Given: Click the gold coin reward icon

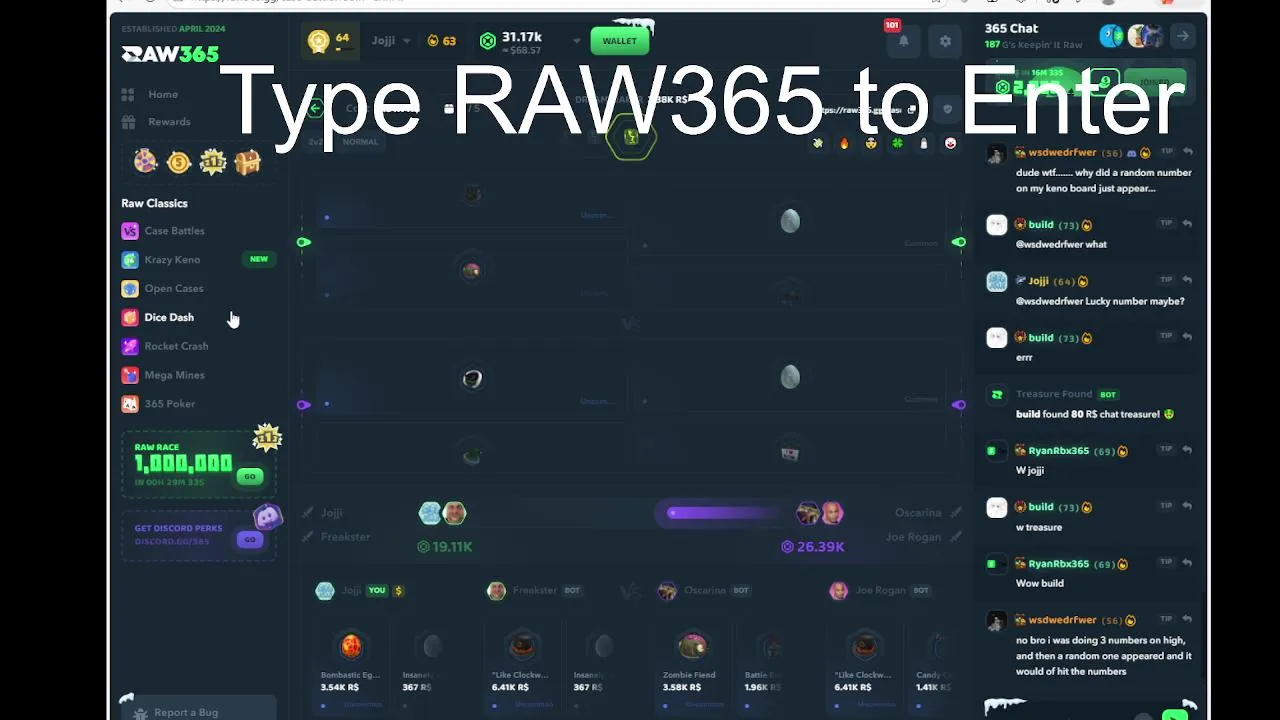Looking at the screenshot, I should click(x=179, y=162).
